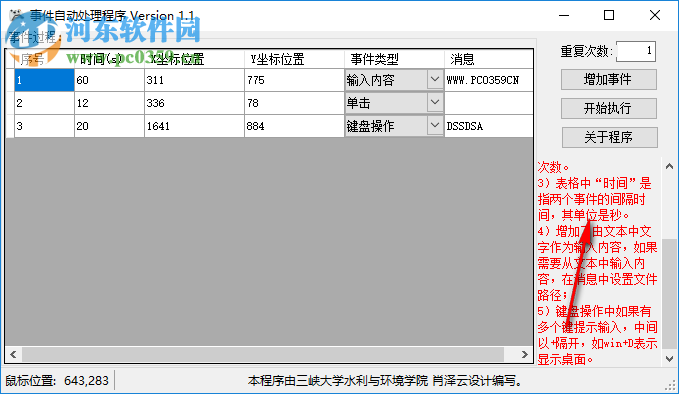The width and height of the screenshot is (679, 394).
Task: Click the 增加事件 button
Action: (x=609, y=80)
